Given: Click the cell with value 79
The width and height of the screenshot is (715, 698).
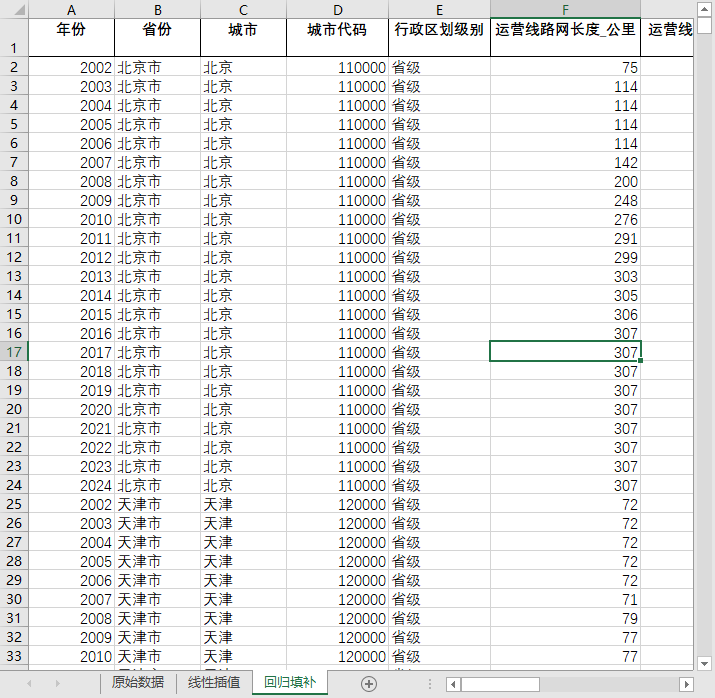Looking at the screenshot, I should tap(565, 618).
